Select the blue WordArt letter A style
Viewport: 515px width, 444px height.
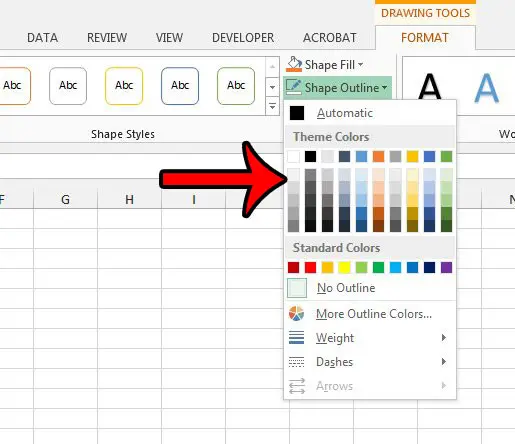click(486, 88)
